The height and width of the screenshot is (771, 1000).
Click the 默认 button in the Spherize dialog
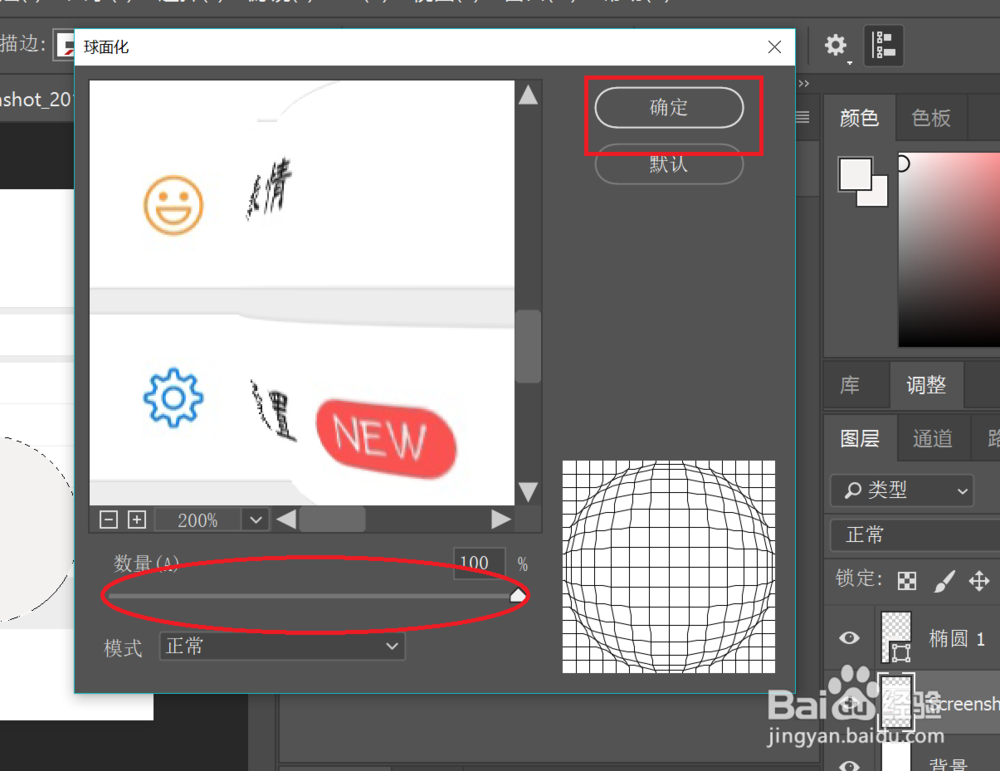(669, 165)
